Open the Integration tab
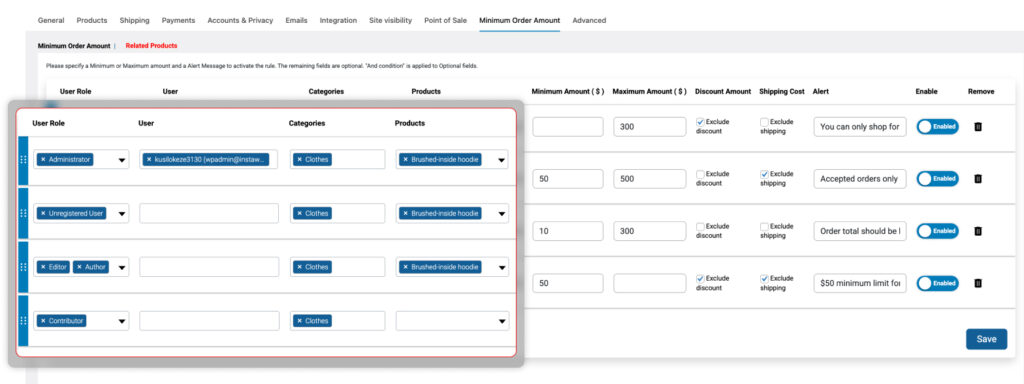 coord(338,20)
